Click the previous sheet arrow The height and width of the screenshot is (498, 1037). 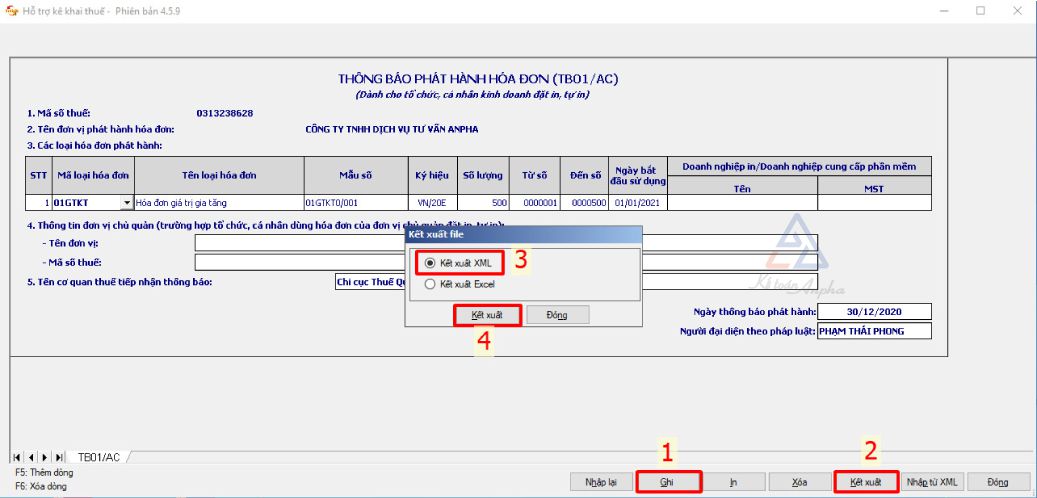click(31, 457)
